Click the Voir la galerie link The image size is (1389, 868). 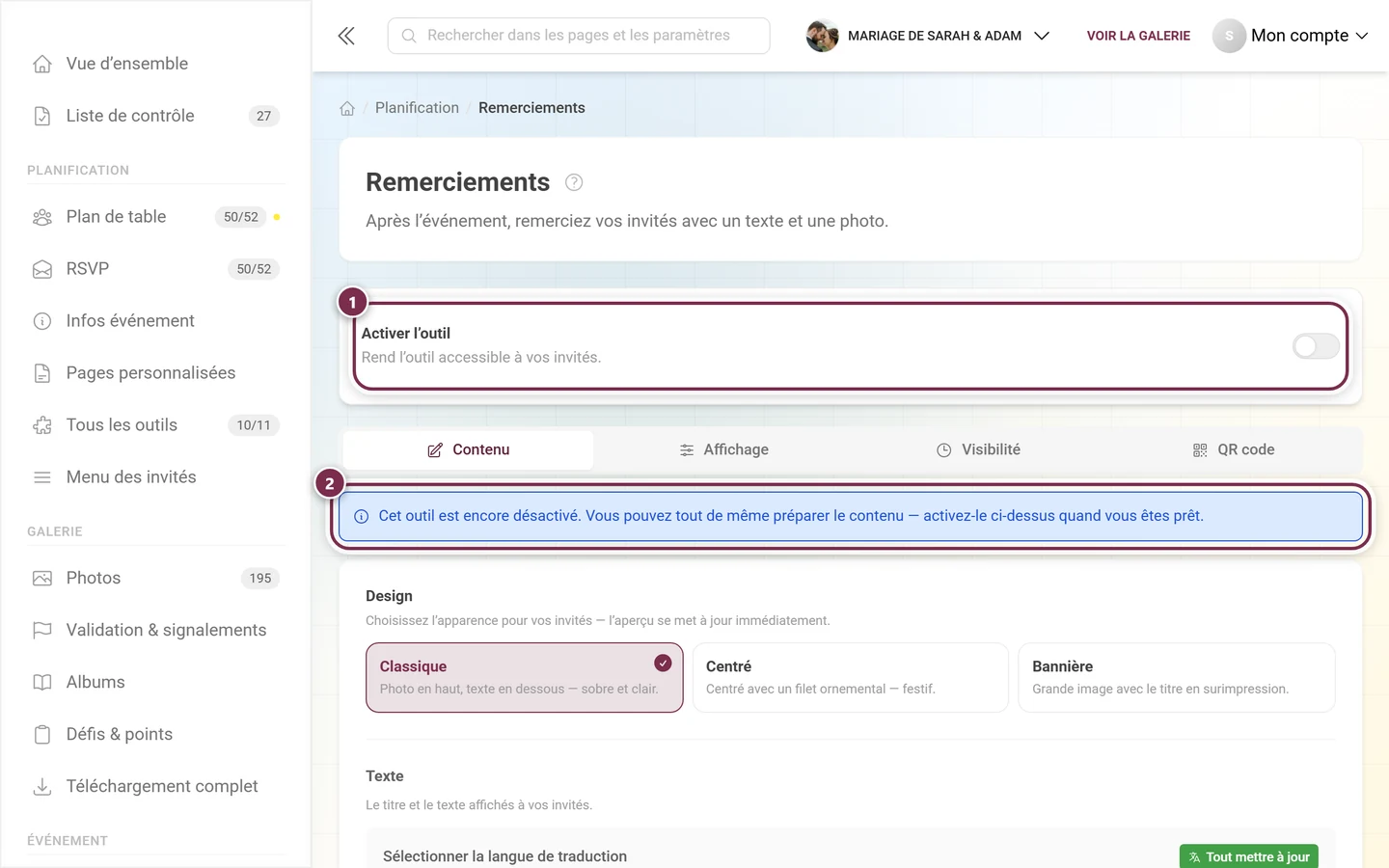coord(1138,36)
